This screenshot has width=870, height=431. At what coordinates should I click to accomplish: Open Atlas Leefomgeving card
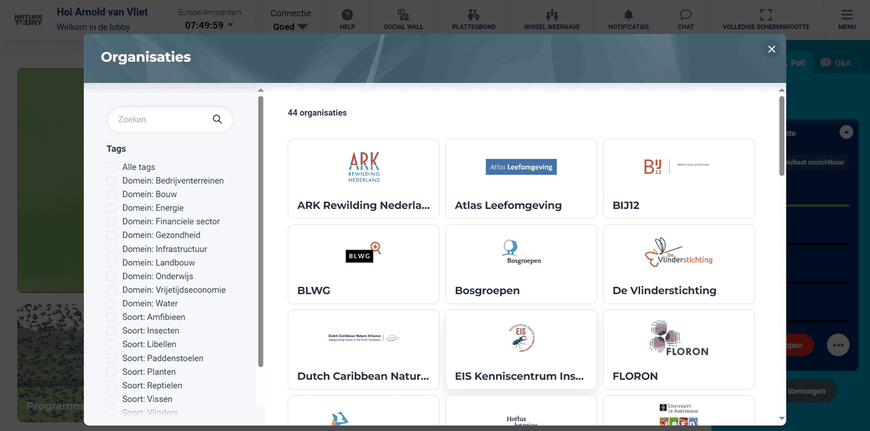[x=521, y=179]
